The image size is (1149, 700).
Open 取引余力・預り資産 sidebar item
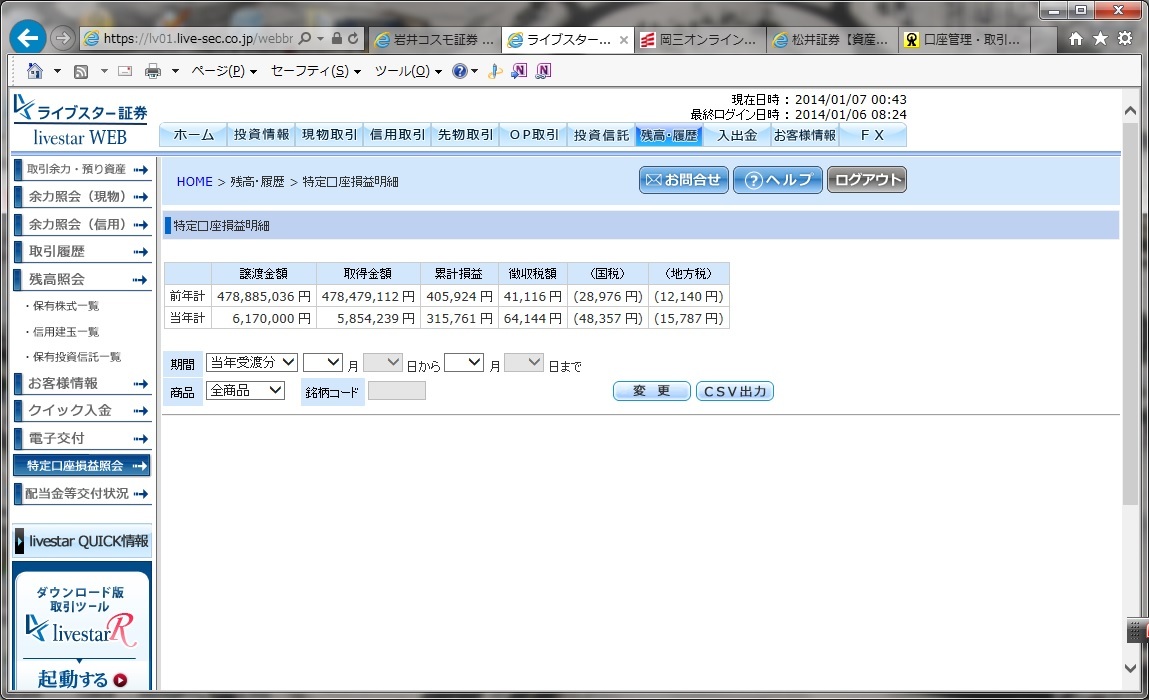82,169
